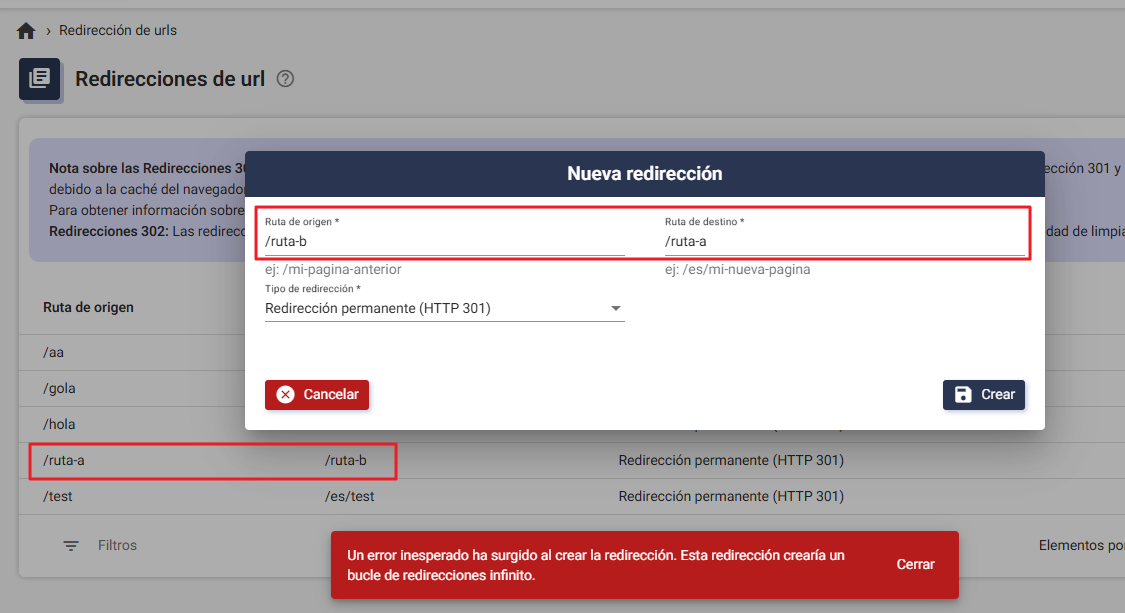Open the Tipo de redirección dropdown
Viewport: 1125px width, 613px height.
445,308
